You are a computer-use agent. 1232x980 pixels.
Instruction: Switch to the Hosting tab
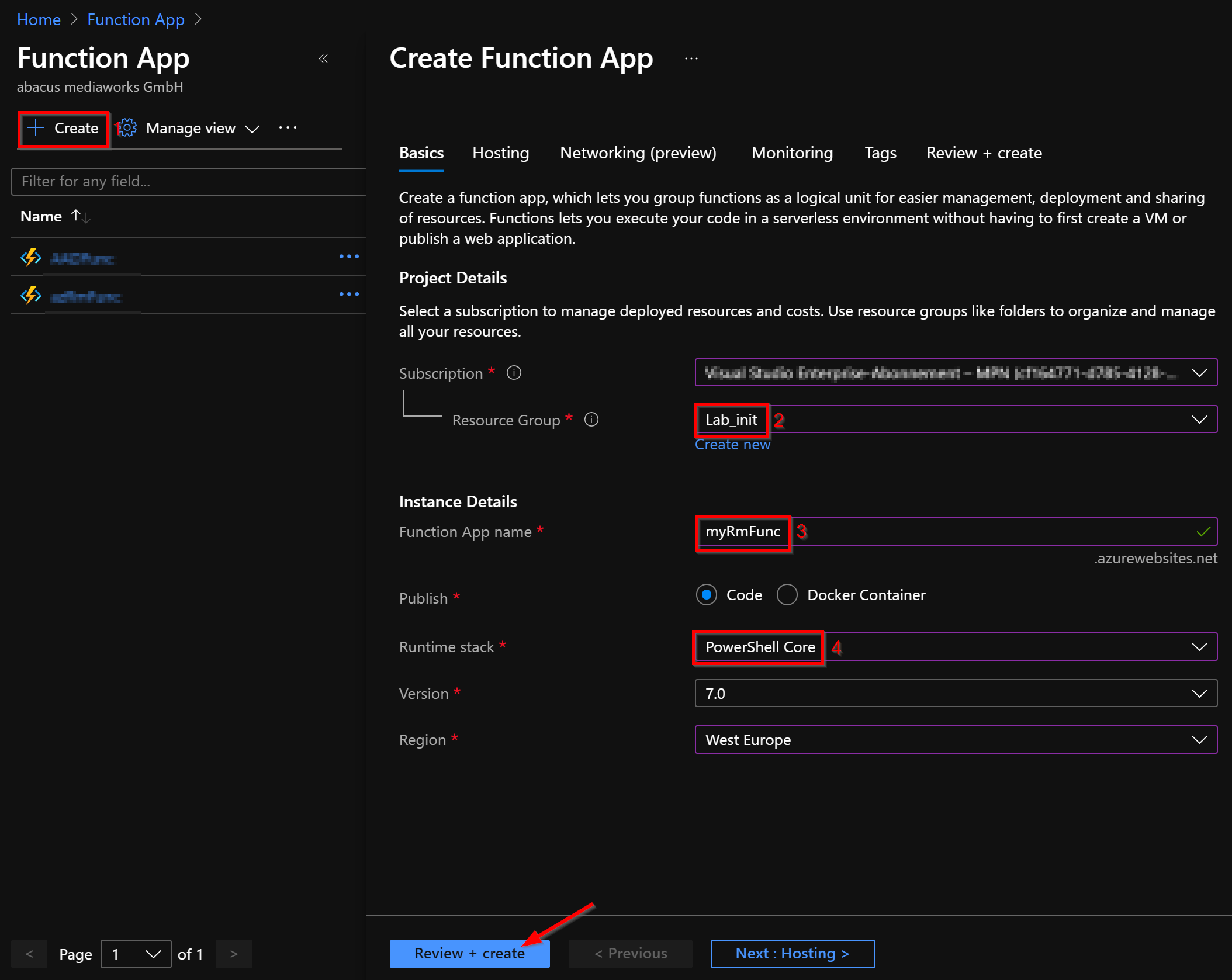(500, 153)
